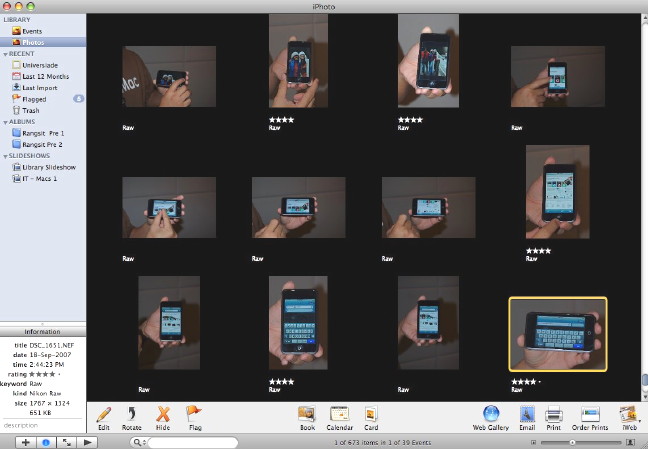Click the Edit pencil tool

click(104, 418)
